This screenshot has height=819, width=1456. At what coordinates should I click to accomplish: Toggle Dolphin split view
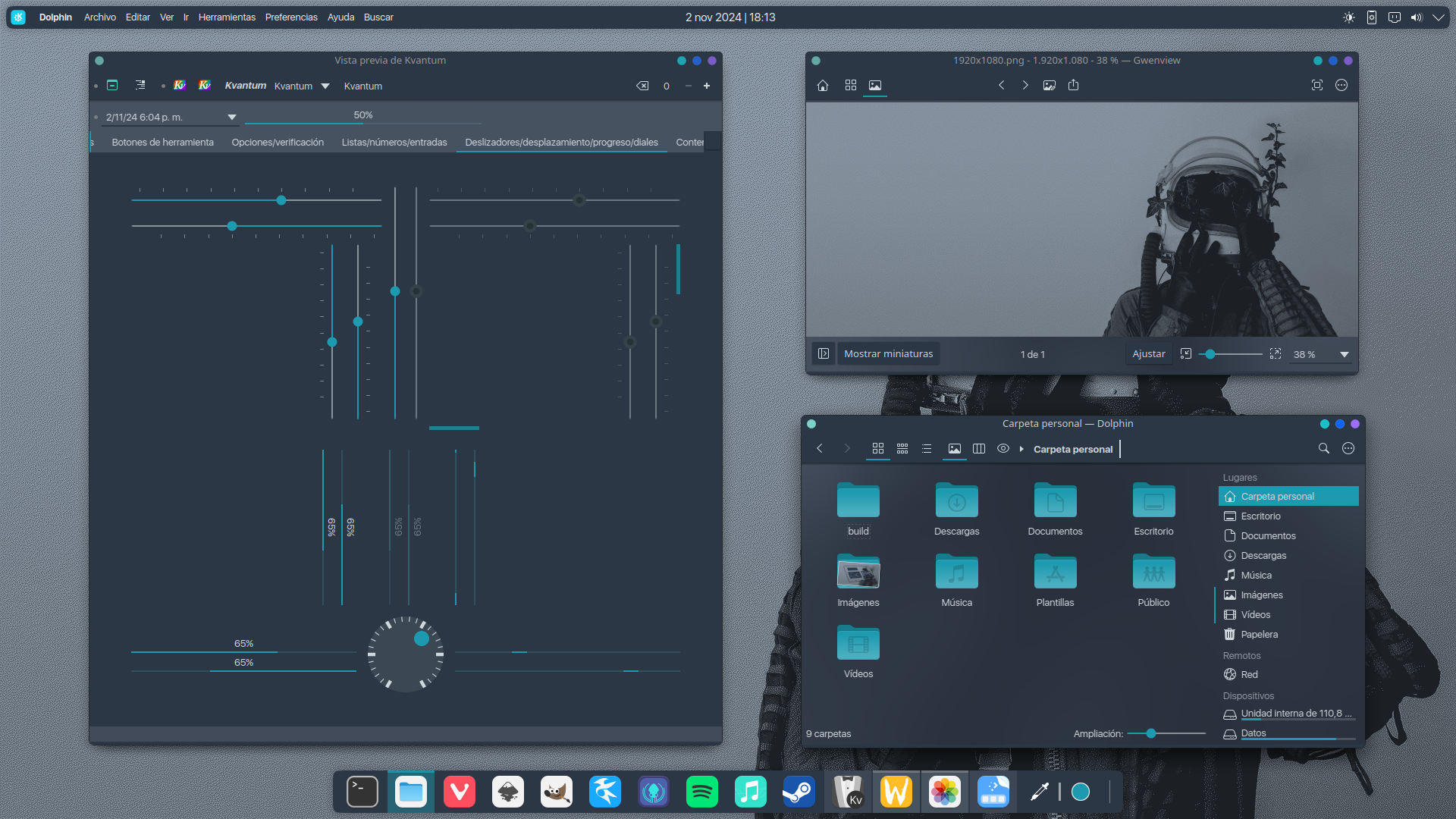click(979, 449)
